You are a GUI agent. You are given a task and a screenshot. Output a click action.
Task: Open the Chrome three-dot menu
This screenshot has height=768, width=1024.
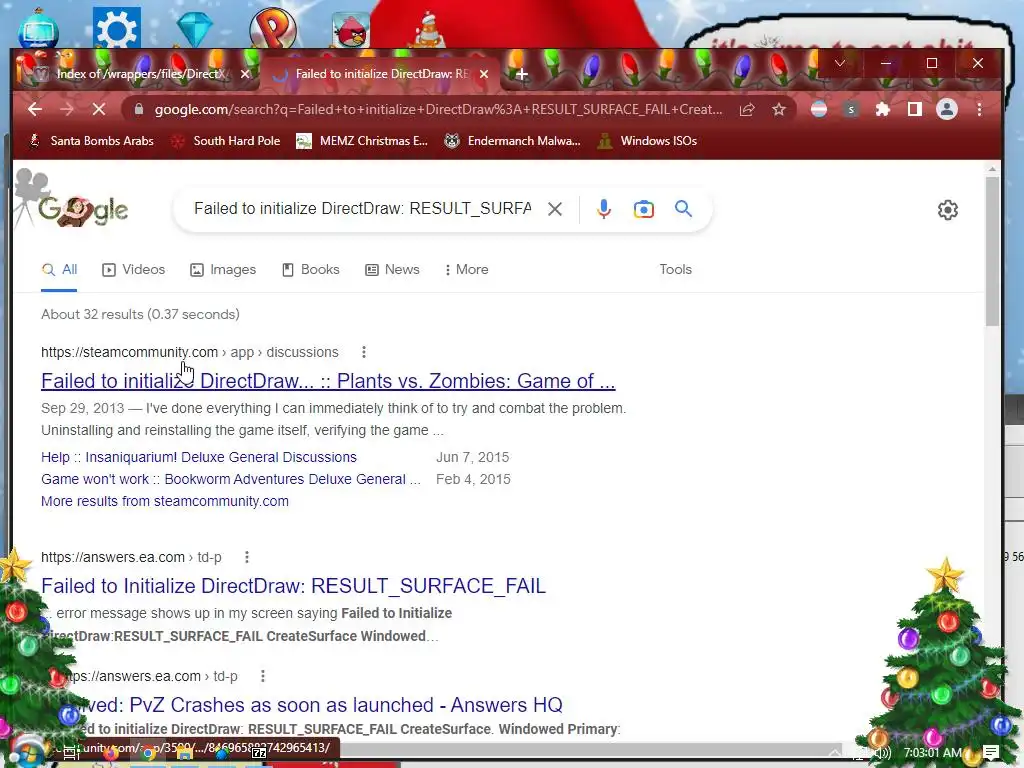click(x=979, y=109)
